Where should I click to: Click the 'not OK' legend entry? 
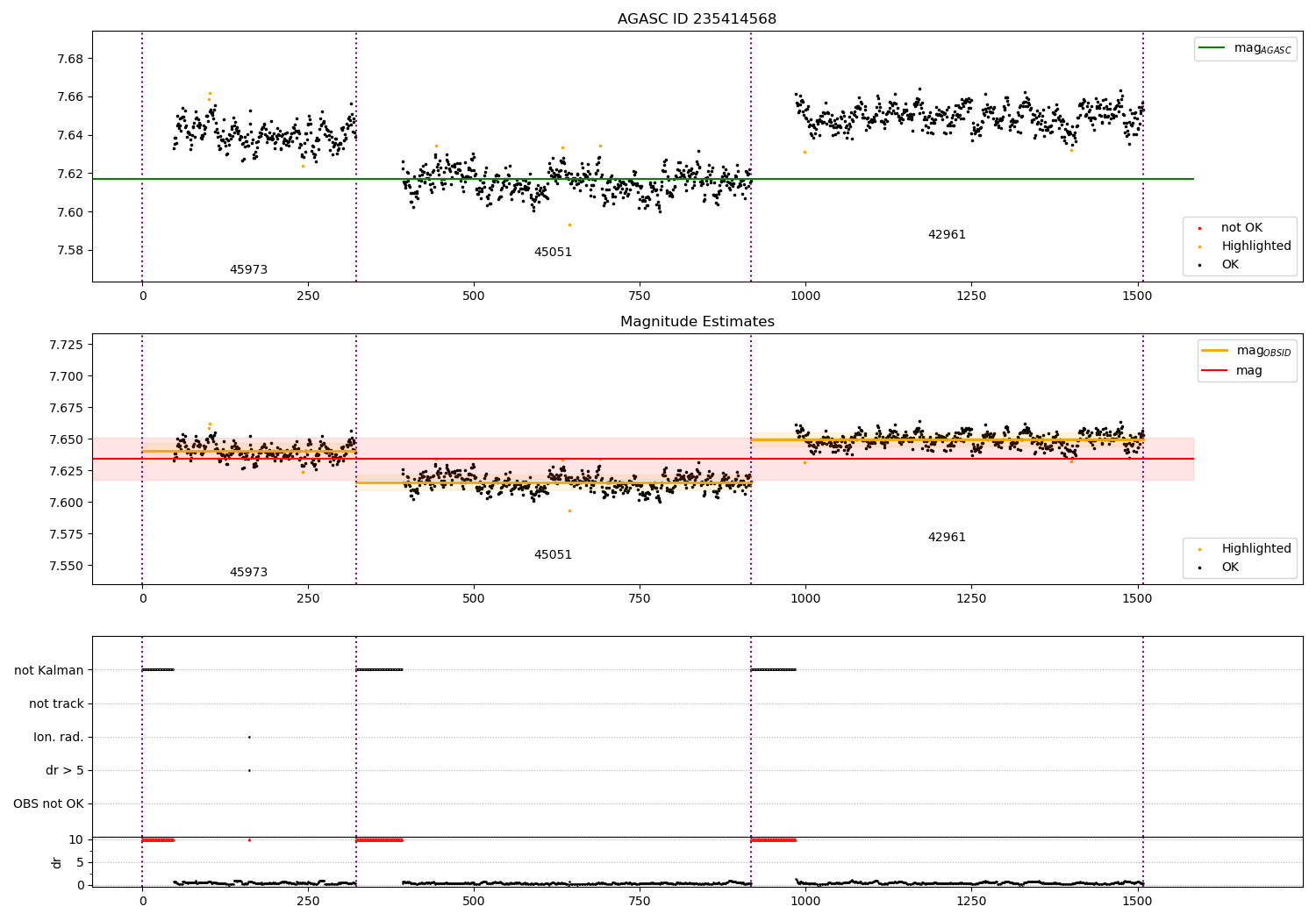click(1241, 228)
